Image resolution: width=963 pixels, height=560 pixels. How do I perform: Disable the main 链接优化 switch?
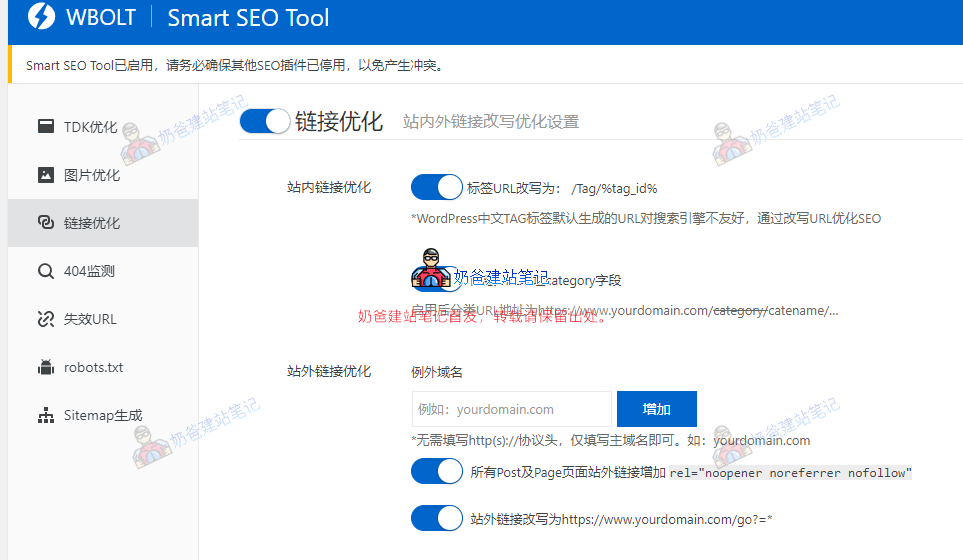265,122
